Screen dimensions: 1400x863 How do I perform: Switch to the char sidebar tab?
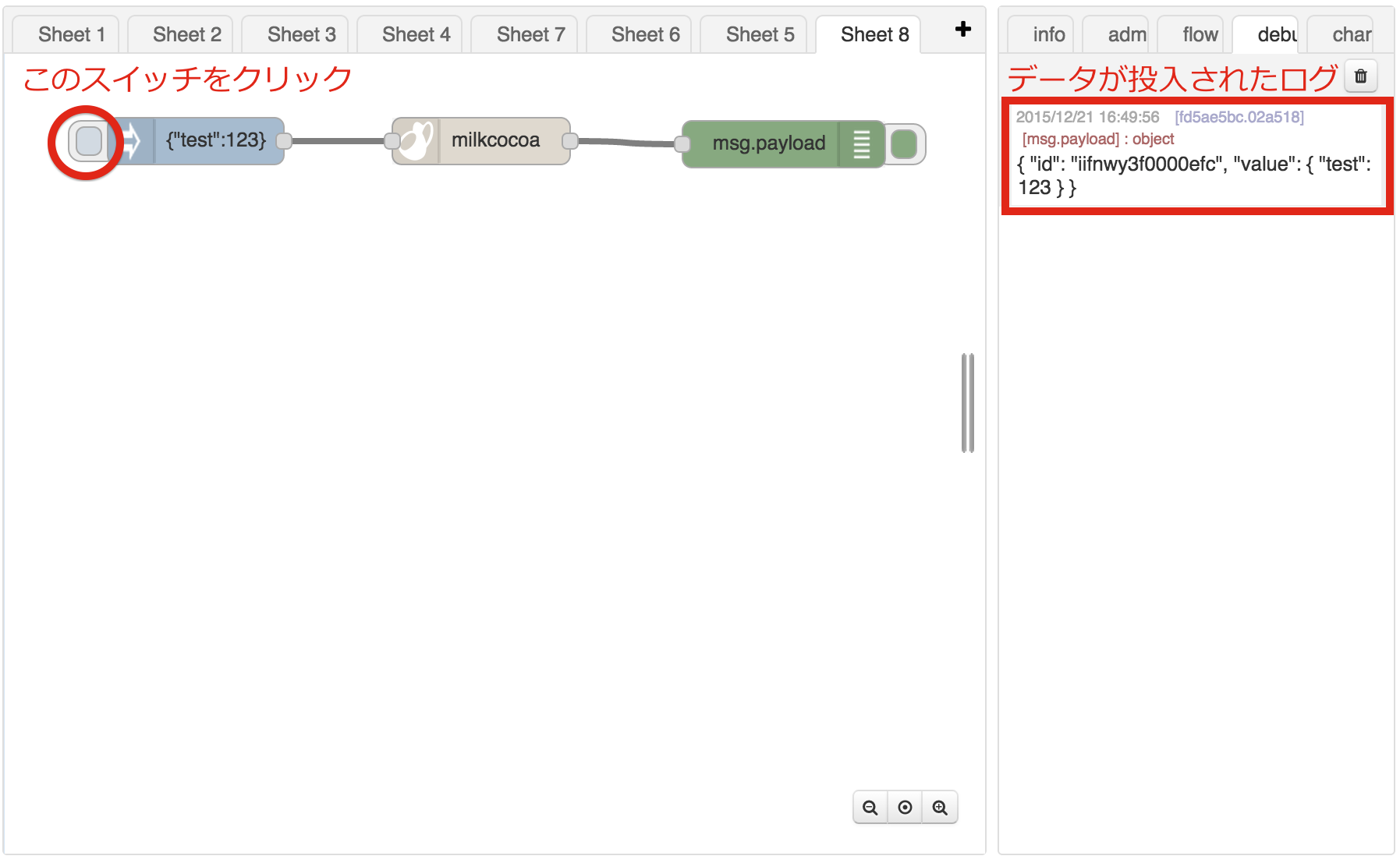click(1352, 34)
